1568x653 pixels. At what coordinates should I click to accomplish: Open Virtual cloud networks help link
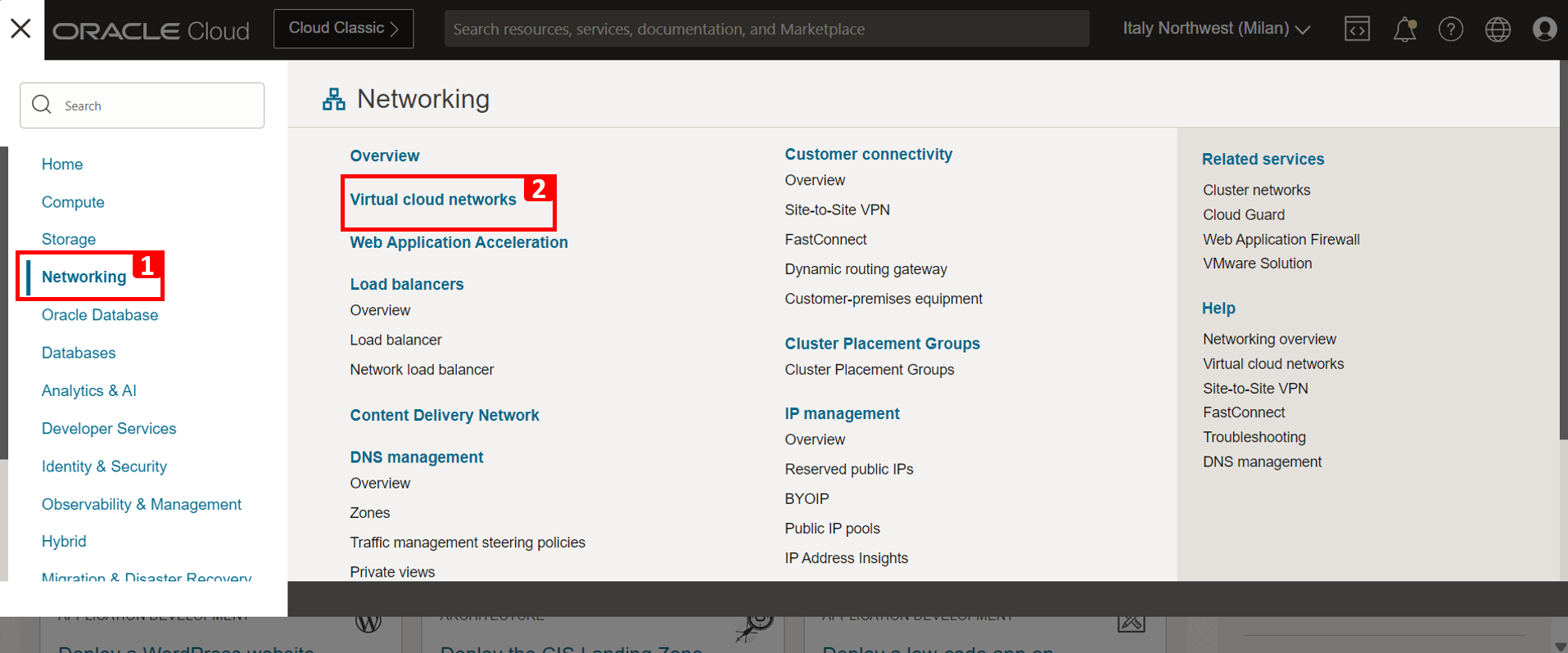pos(1273,363)
